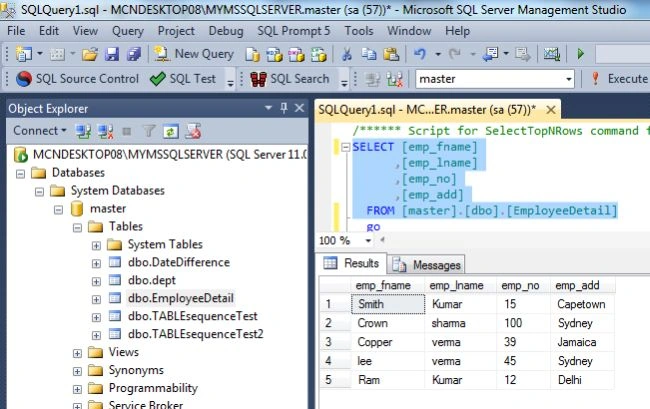Image resolution: width=650 pixels, height=409 pixels.
Task: Open SQL Search
Action: [x=289, y=79]
